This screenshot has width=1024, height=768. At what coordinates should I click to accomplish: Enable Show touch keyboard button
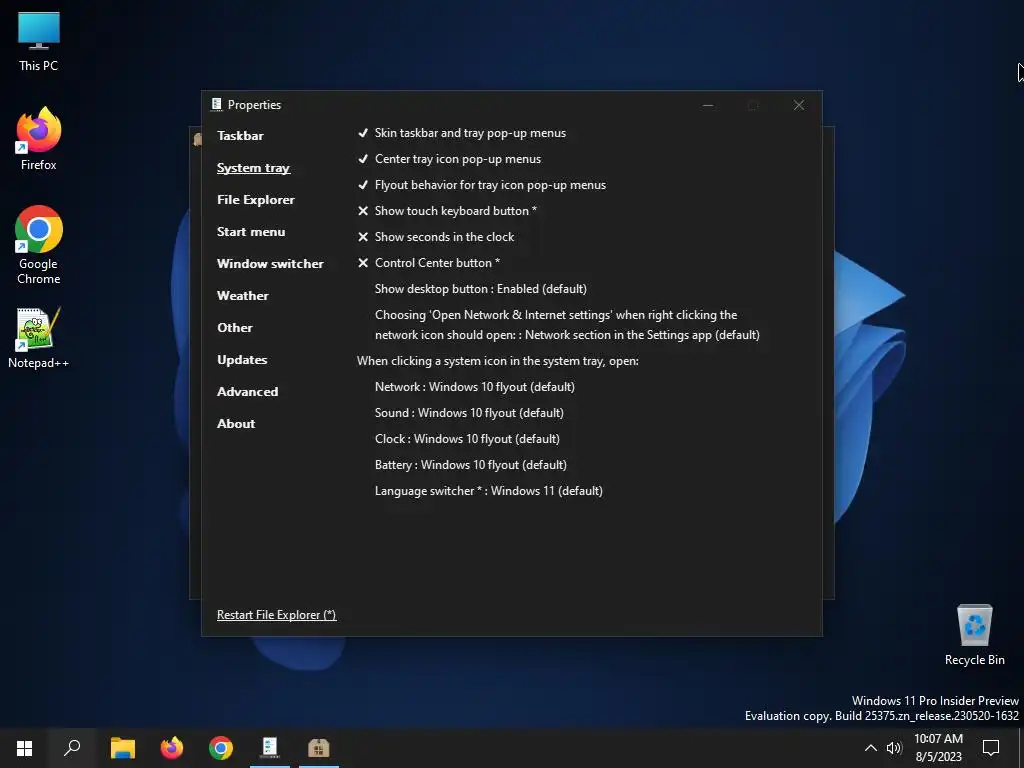pyautogui.click(x=447, y=211)
